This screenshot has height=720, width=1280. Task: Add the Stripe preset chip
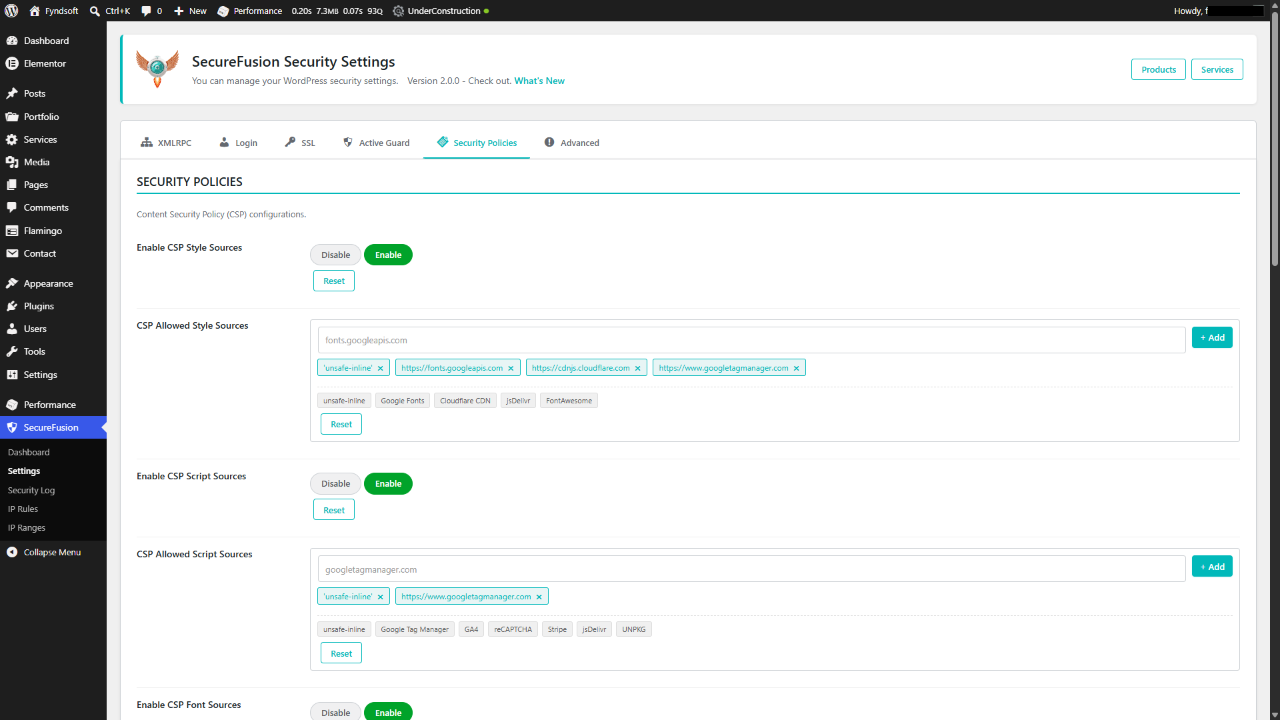tap(557, 629)
